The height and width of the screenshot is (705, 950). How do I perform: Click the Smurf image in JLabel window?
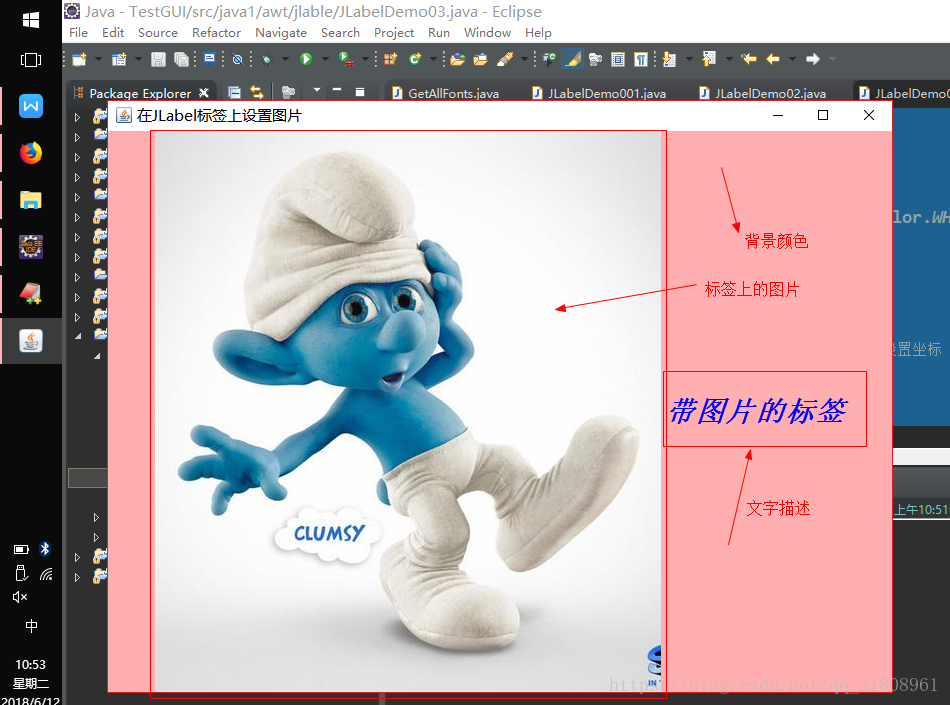pos(408,412)
